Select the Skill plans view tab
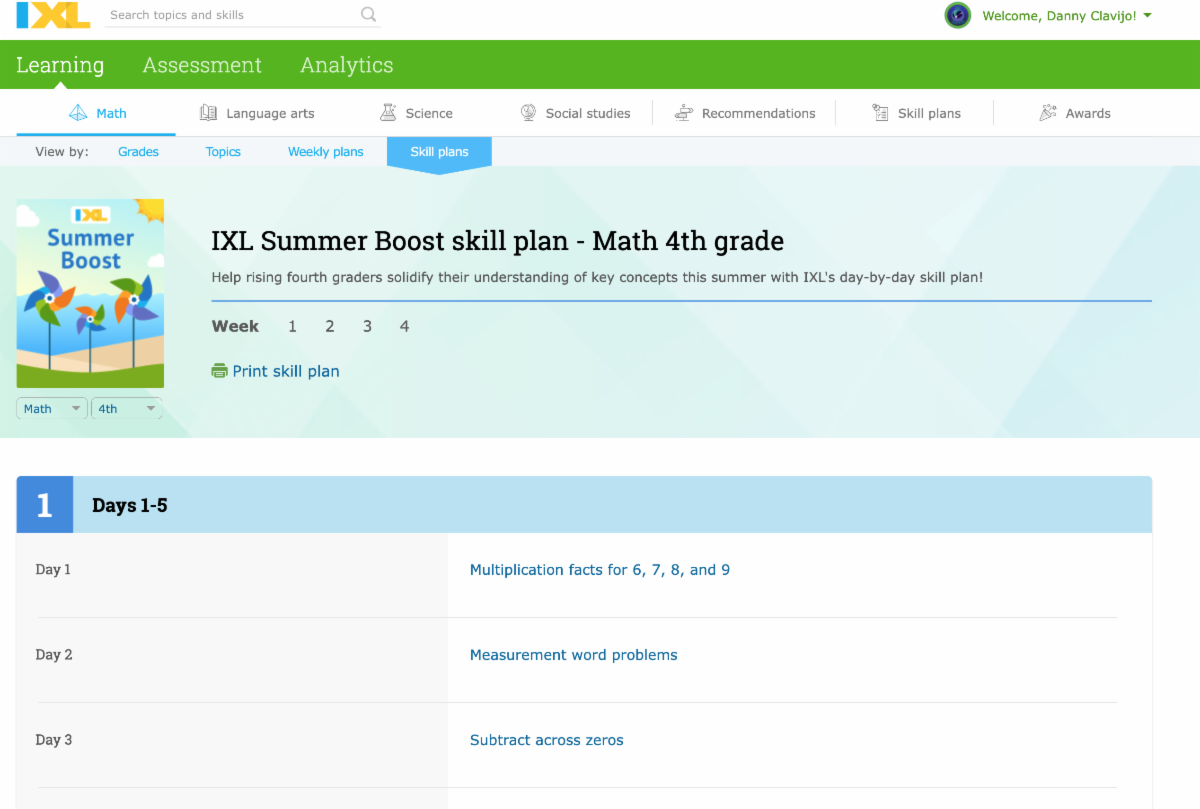 coord(439,152)
